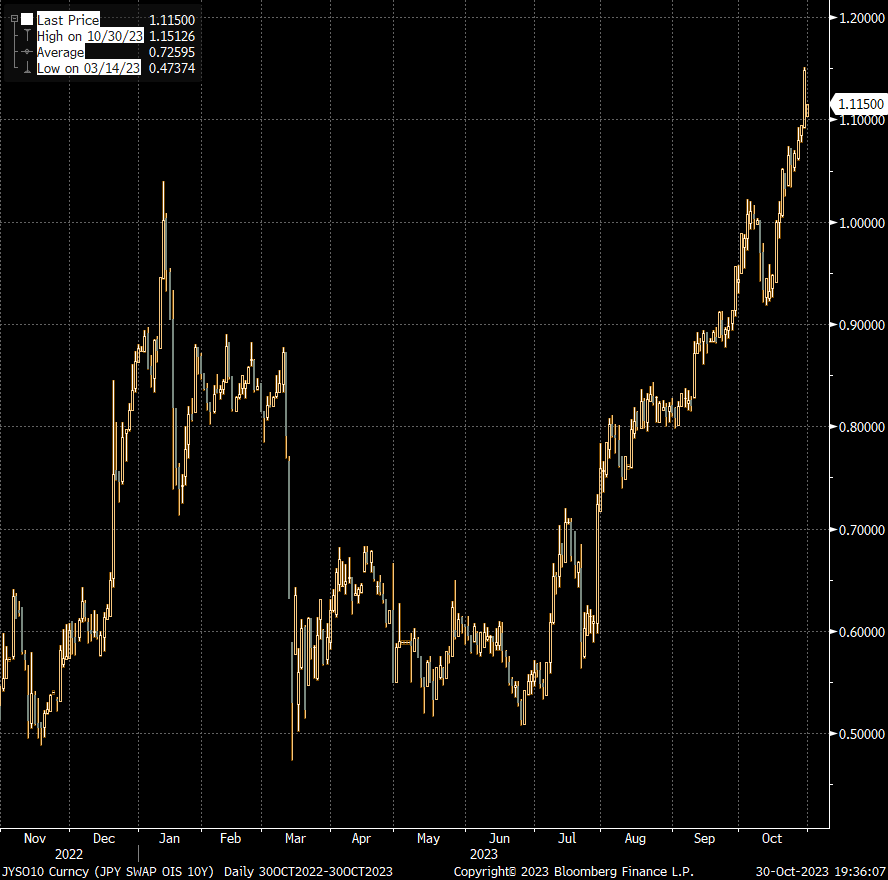This screenshot has height=880, width=888.
Task: Select the 'Low on 03/14/23' legend label
Action: click(88, 68)
